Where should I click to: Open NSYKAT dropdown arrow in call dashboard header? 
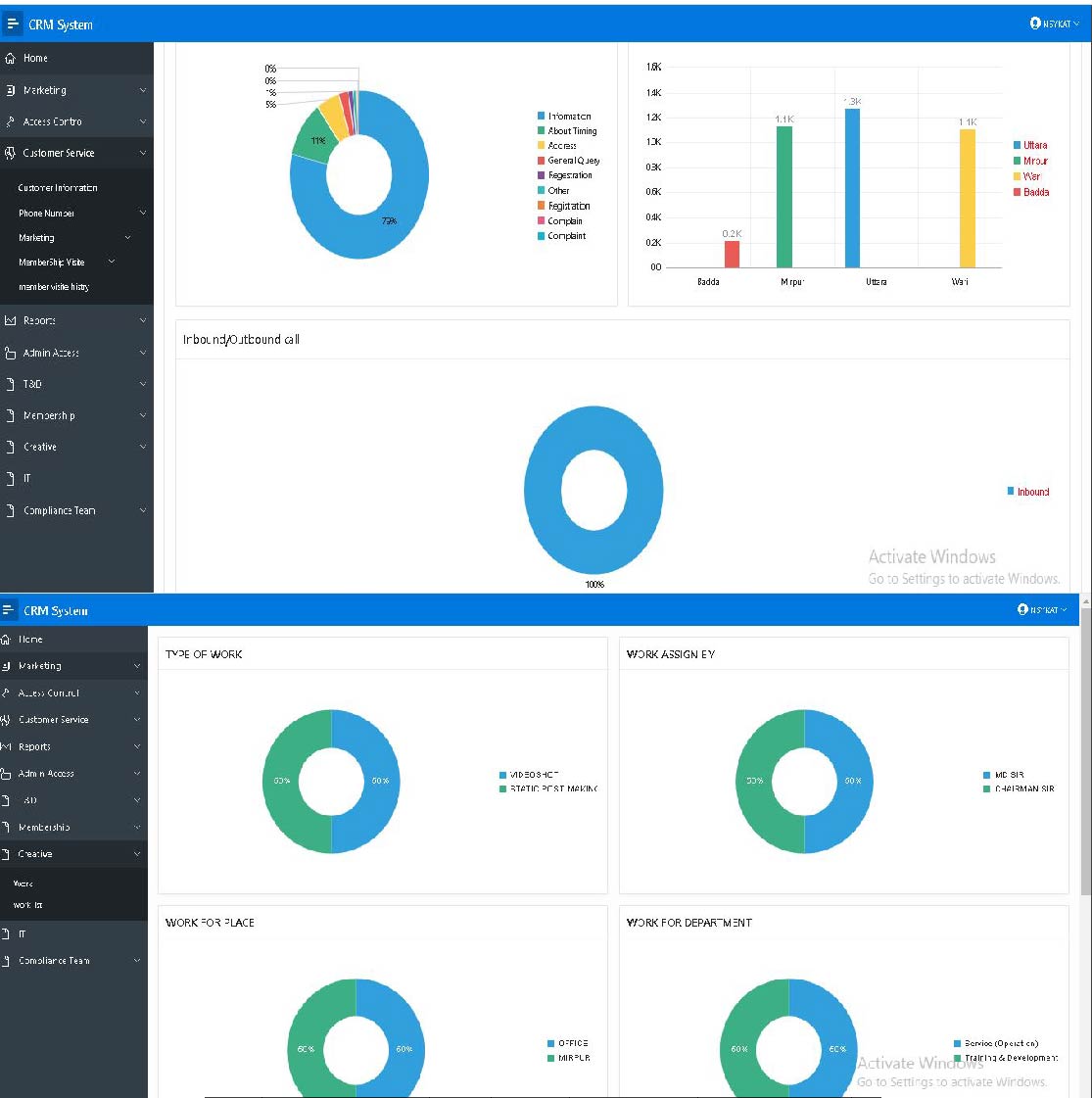pos(1076,24)
